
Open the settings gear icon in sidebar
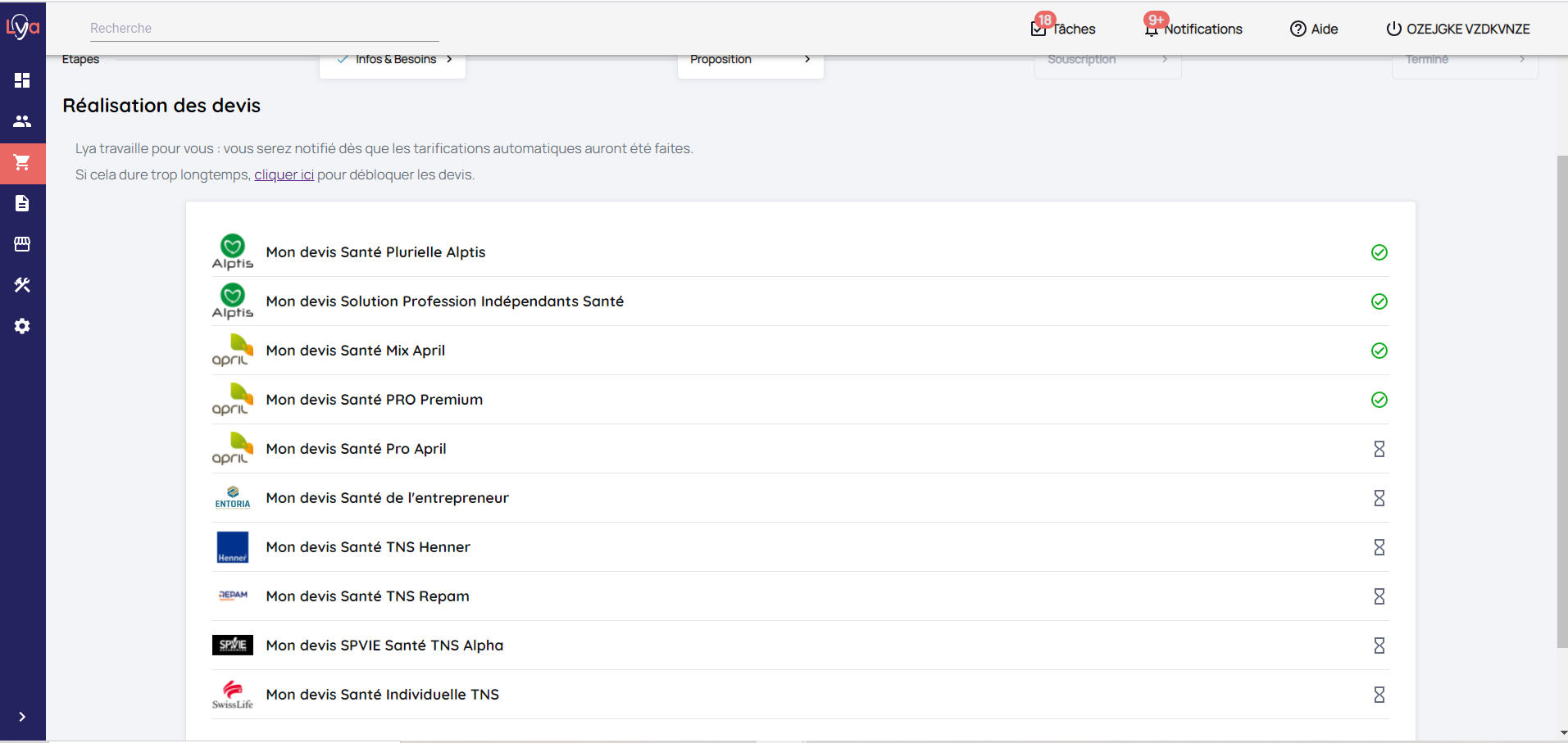[x=22, y=326]
